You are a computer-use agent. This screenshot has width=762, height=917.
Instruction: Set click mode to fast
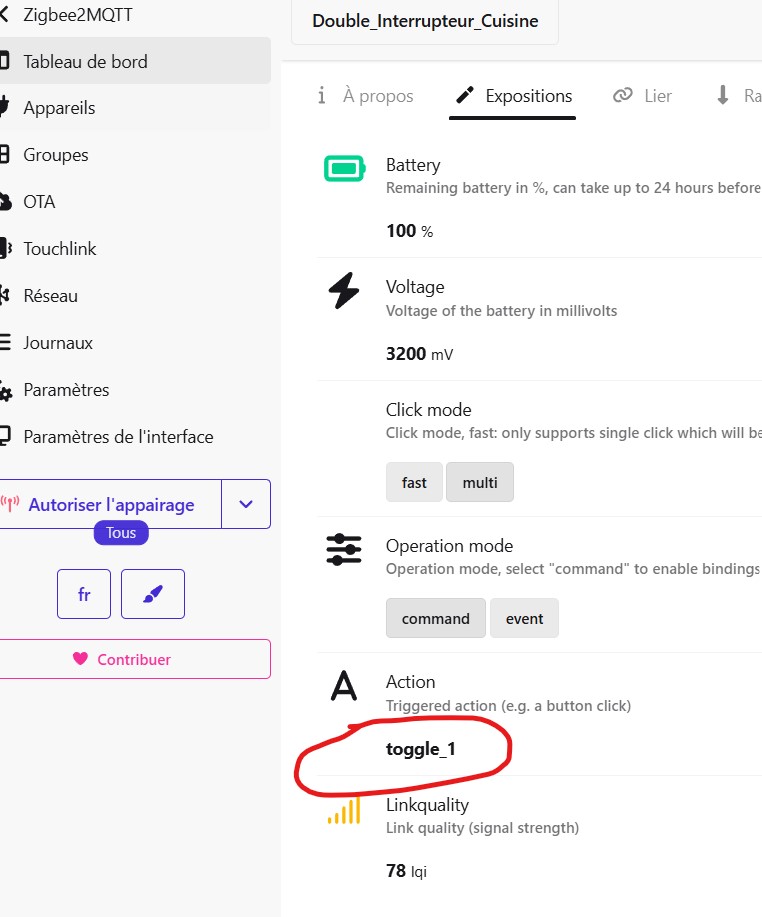point(414,482)
